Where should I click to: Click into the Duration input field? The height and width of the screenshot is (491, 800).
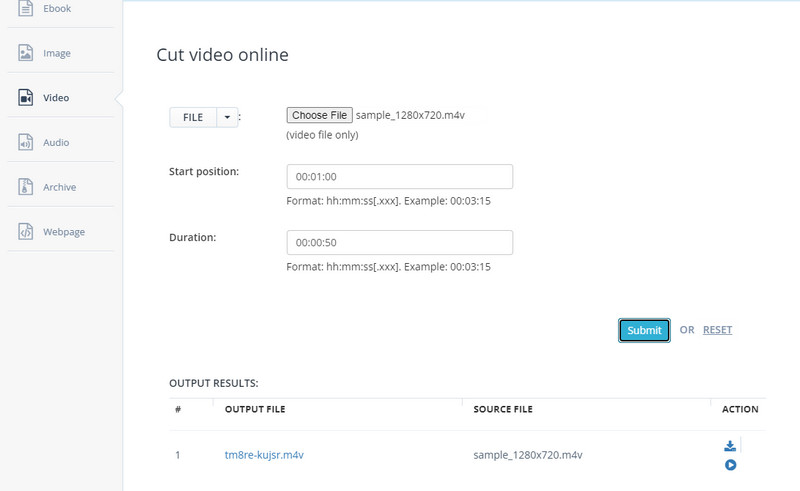tap(399, 243)
